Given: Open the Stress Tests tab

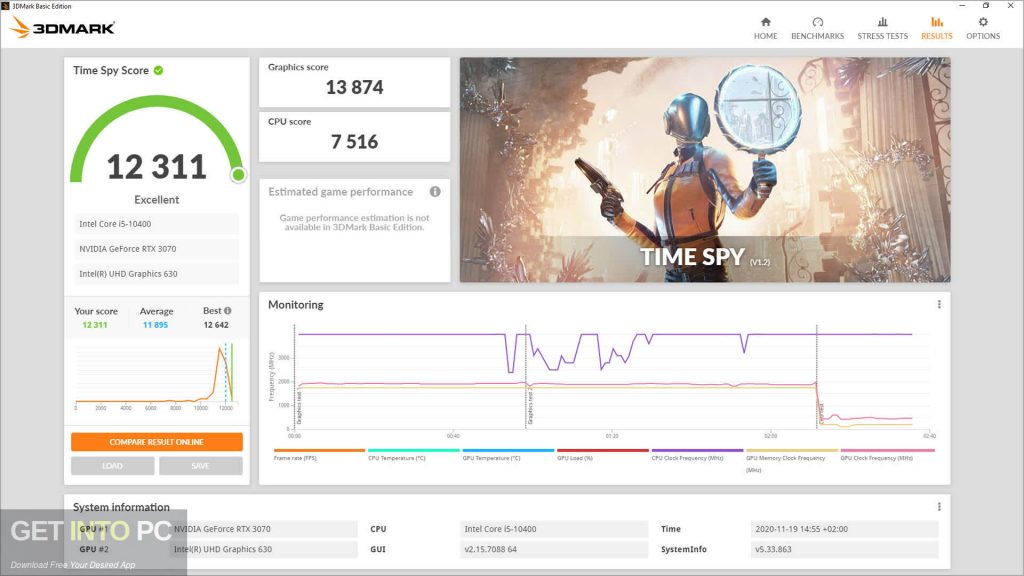Looking at the screenshot, I should pyautogui.click(x=882, y=29).
